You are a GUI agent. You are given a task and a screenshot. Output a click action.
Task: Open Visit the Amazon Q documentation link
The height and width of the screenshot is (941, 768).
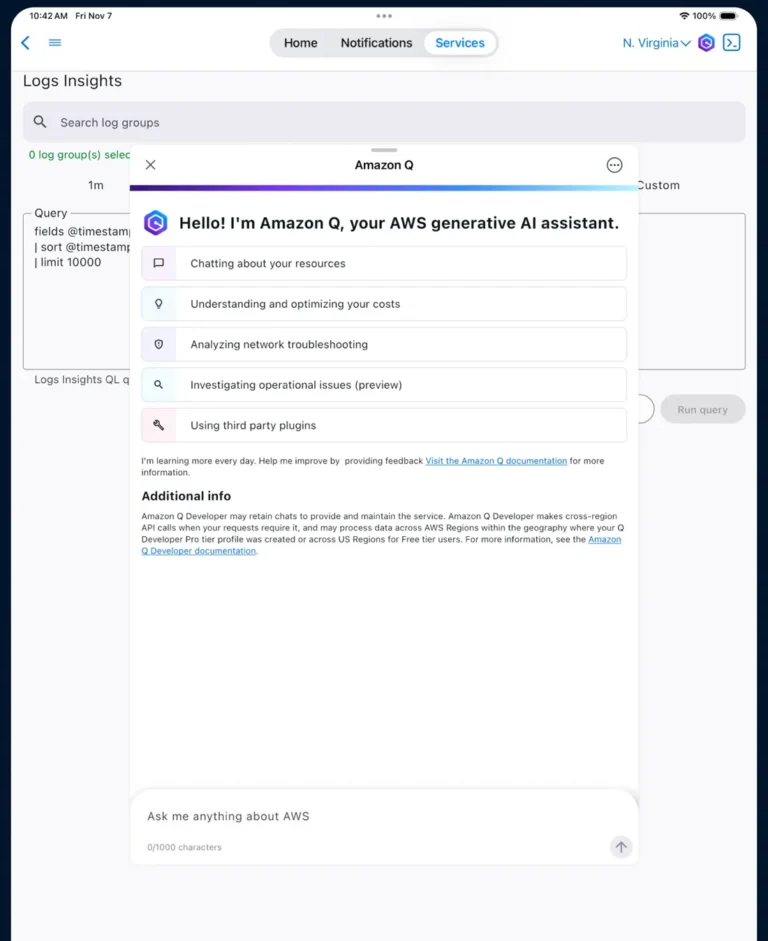(496, 461)
